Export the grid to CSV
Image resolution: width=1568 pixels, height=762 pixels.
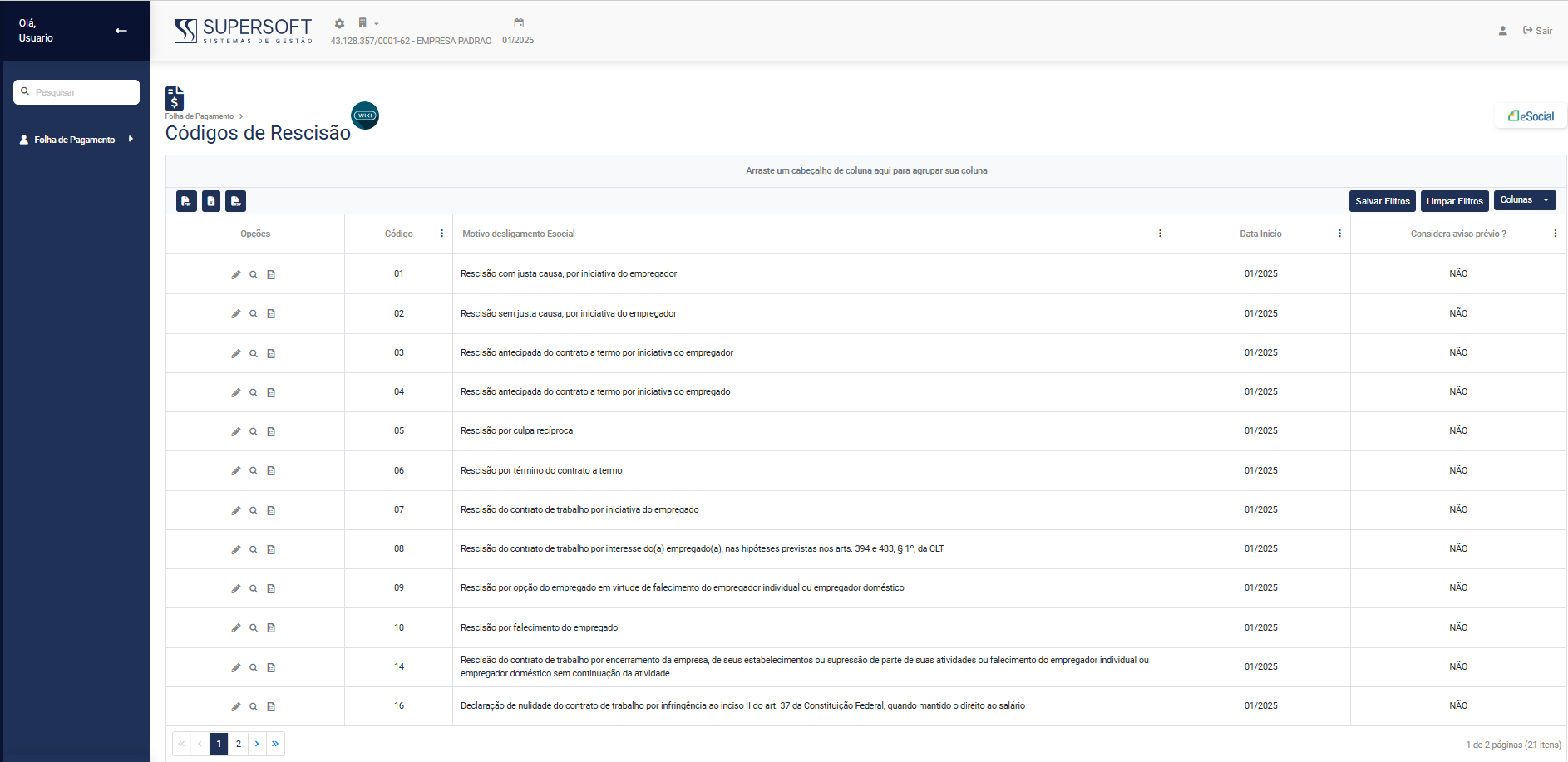click(236, 201)
